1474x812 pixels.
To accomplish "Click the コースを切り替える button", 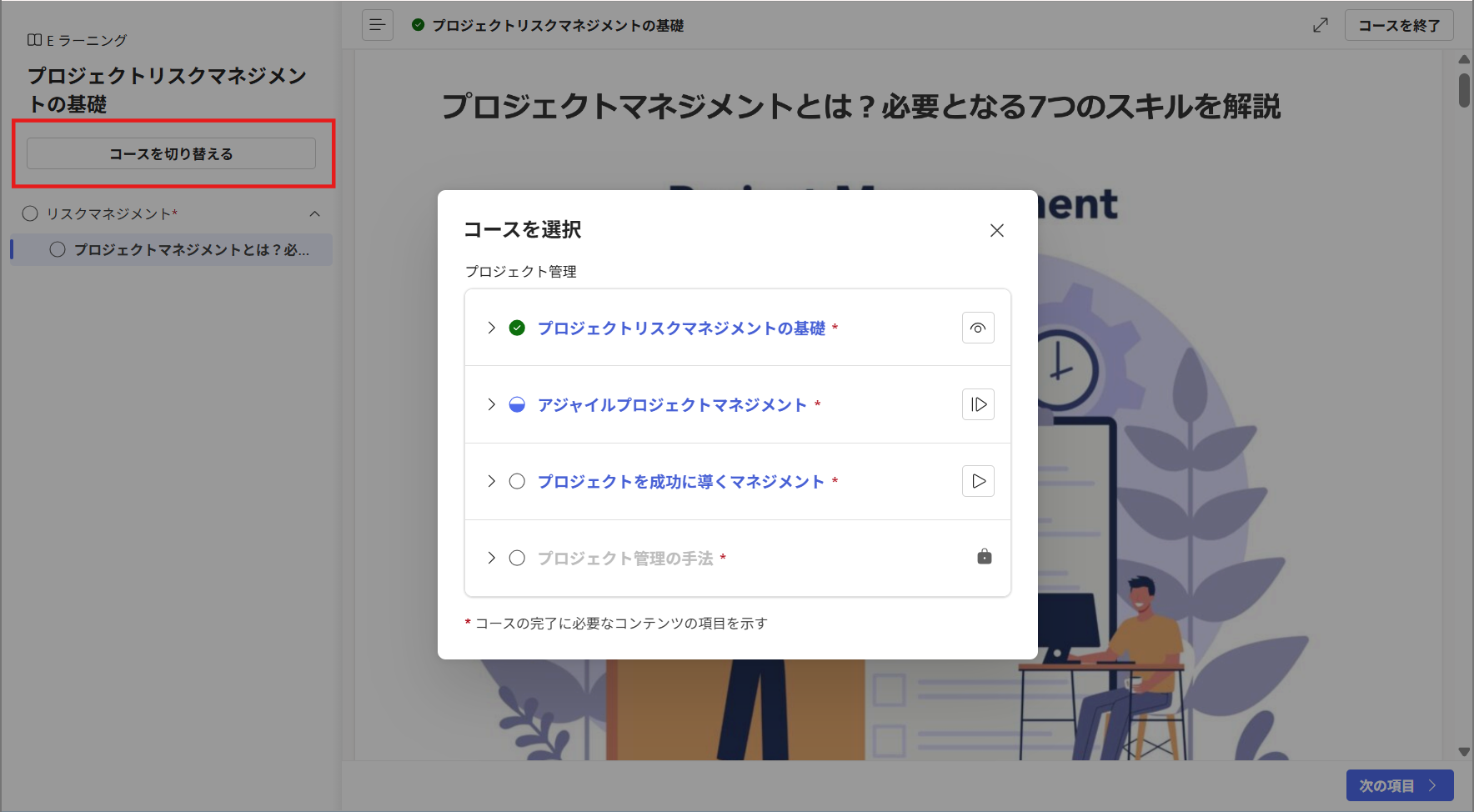I will click(x=171, y=153).
